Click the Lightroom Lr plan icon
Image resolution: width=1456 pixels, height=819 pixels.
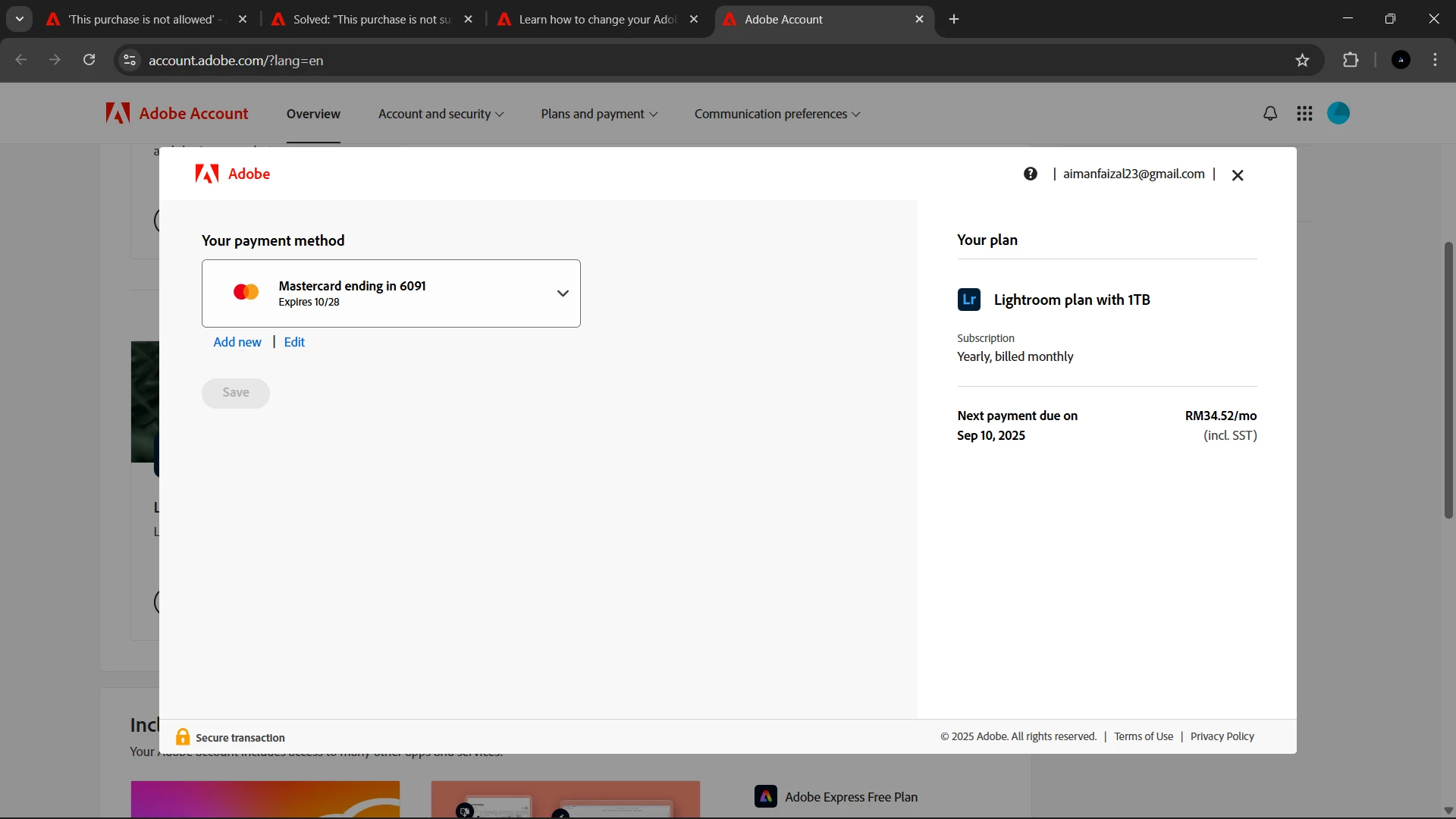(x=968, y=300)
